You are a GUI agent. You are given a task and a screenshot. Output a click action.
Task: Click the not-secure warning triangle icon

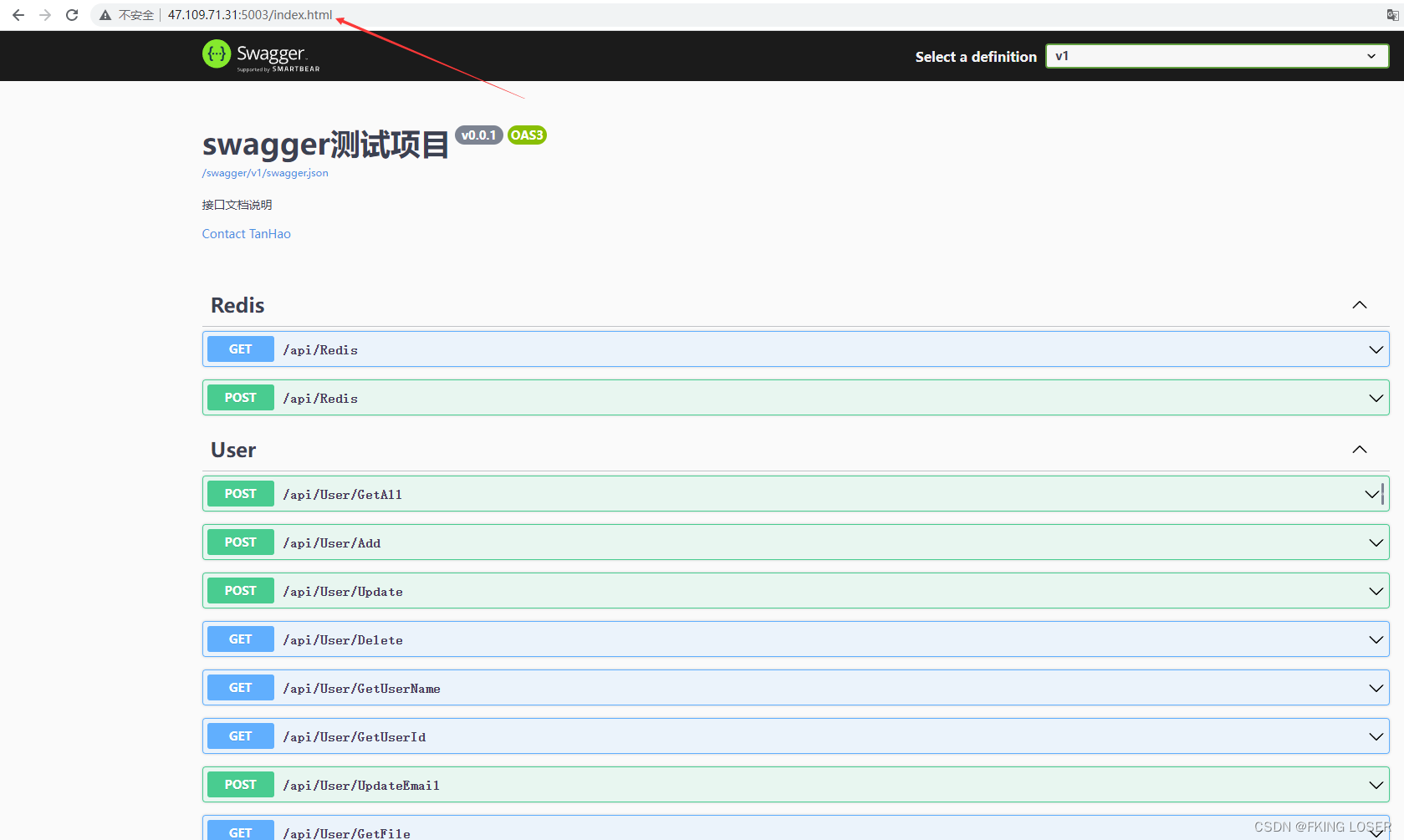tap(105, 15)
